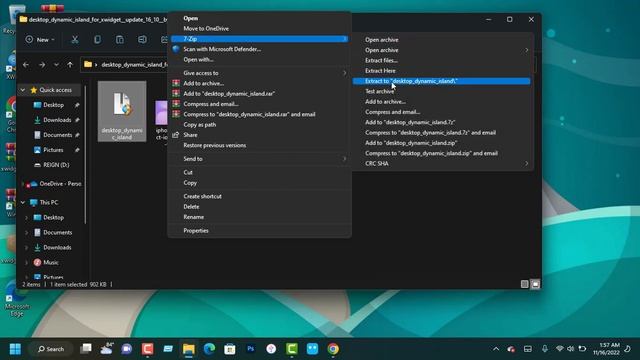The image size is (640, 360).
Task: Click the volume icon in system tray
Action: coord(571,349)
